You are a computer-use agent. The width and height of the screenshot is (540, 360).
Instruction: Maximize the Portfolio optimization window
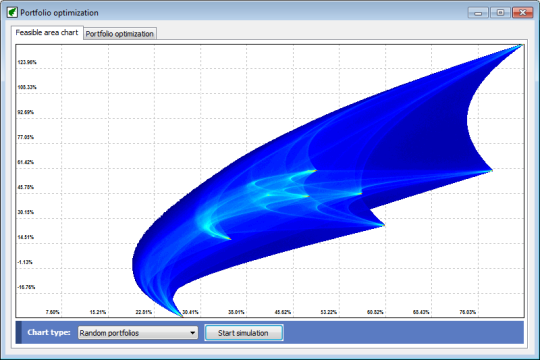pyautogui.click(x=500, y=13)
